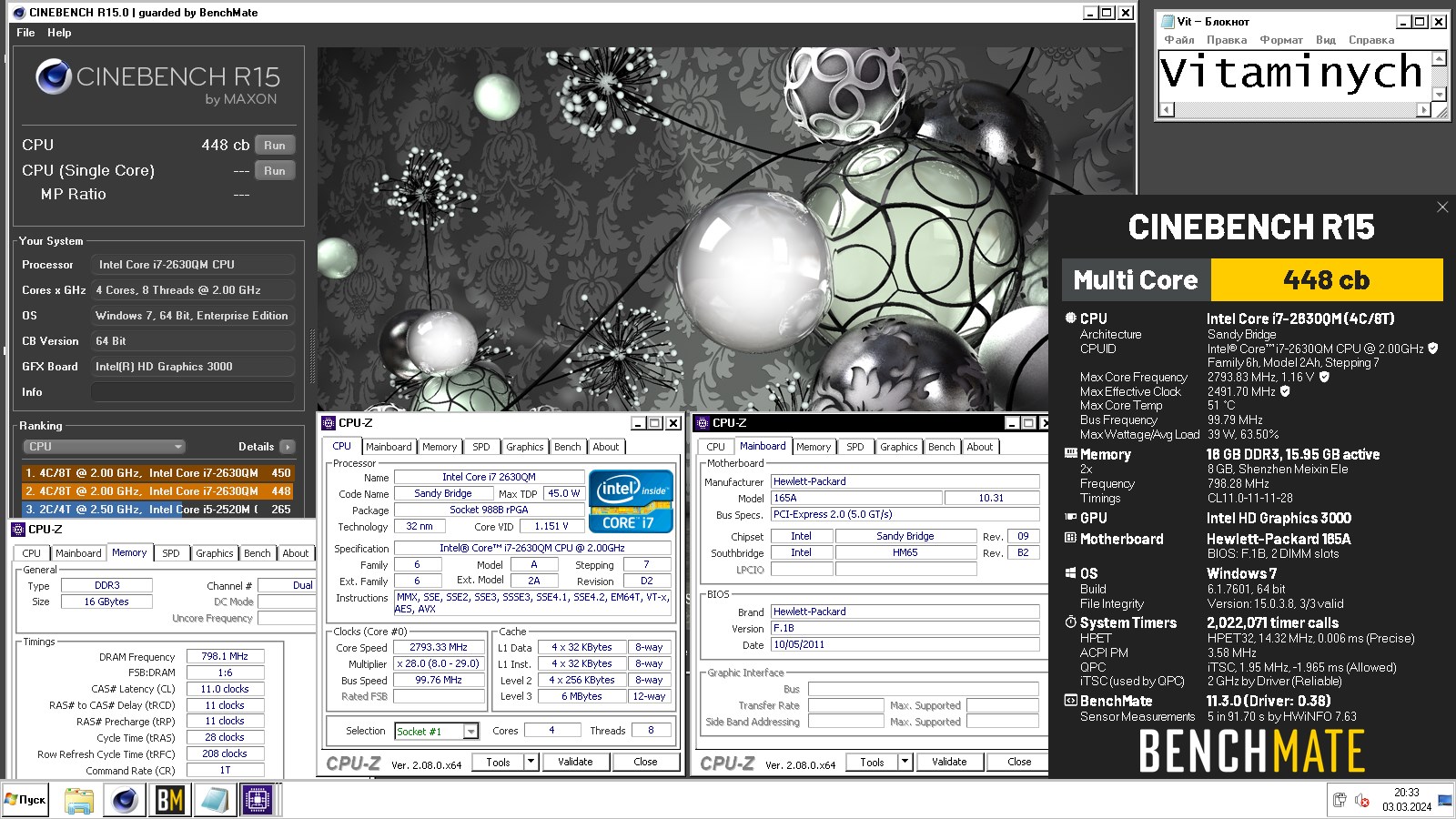Click Notepad vertical scrollbar down arrow
The width and height of the screenshot is (1456, 819).
(1439, 94)
